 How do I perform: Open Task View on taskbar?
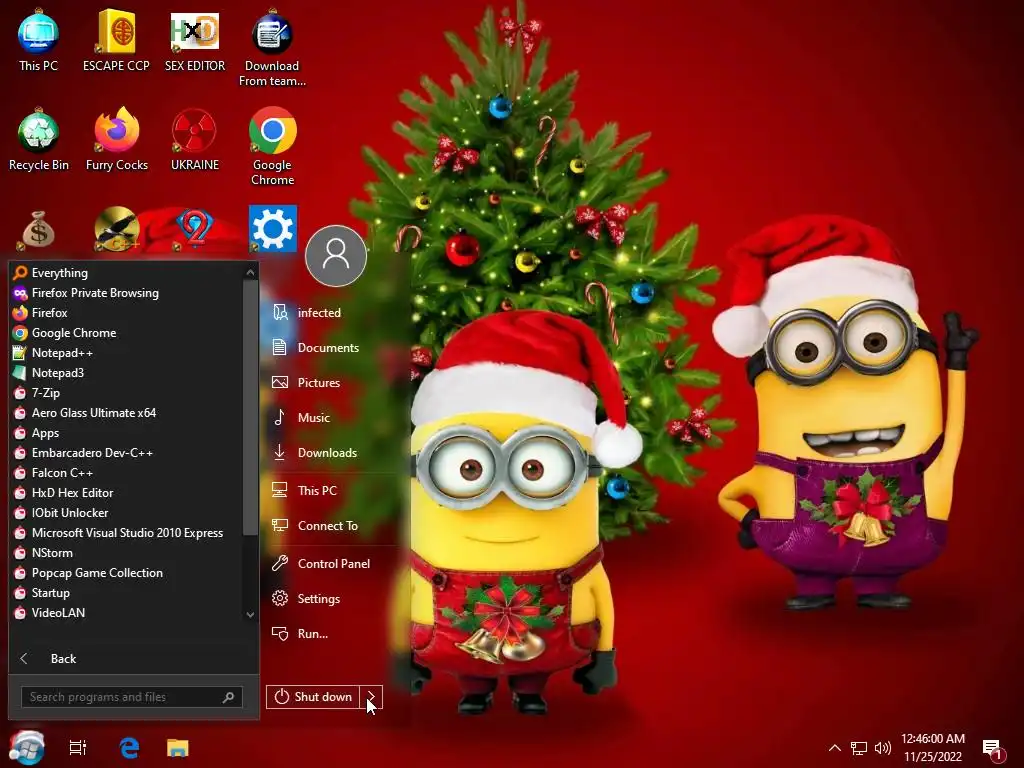(x=78, y=748)
